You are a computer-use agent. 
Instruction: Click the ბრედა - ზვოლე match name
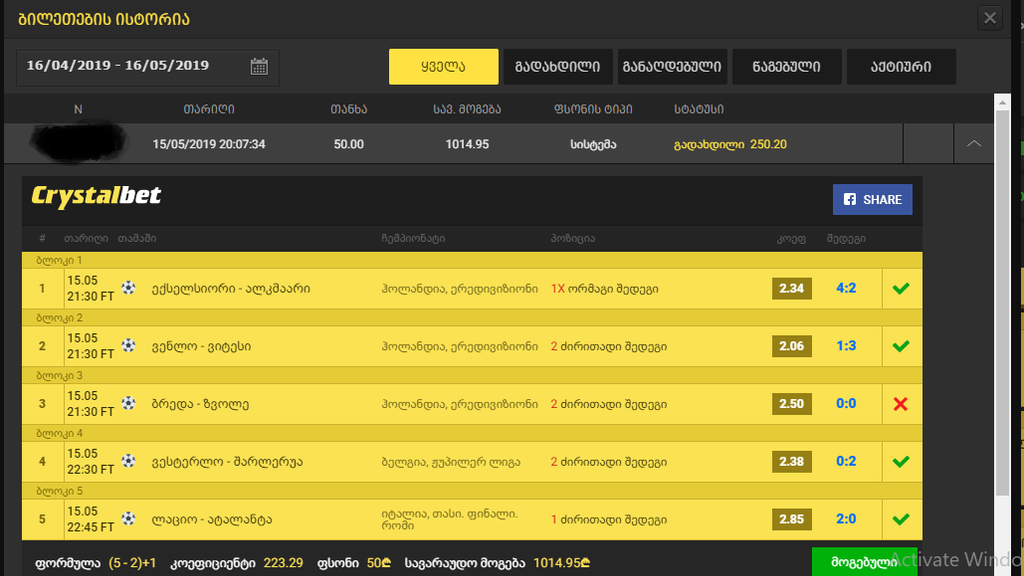coord(200,404)
